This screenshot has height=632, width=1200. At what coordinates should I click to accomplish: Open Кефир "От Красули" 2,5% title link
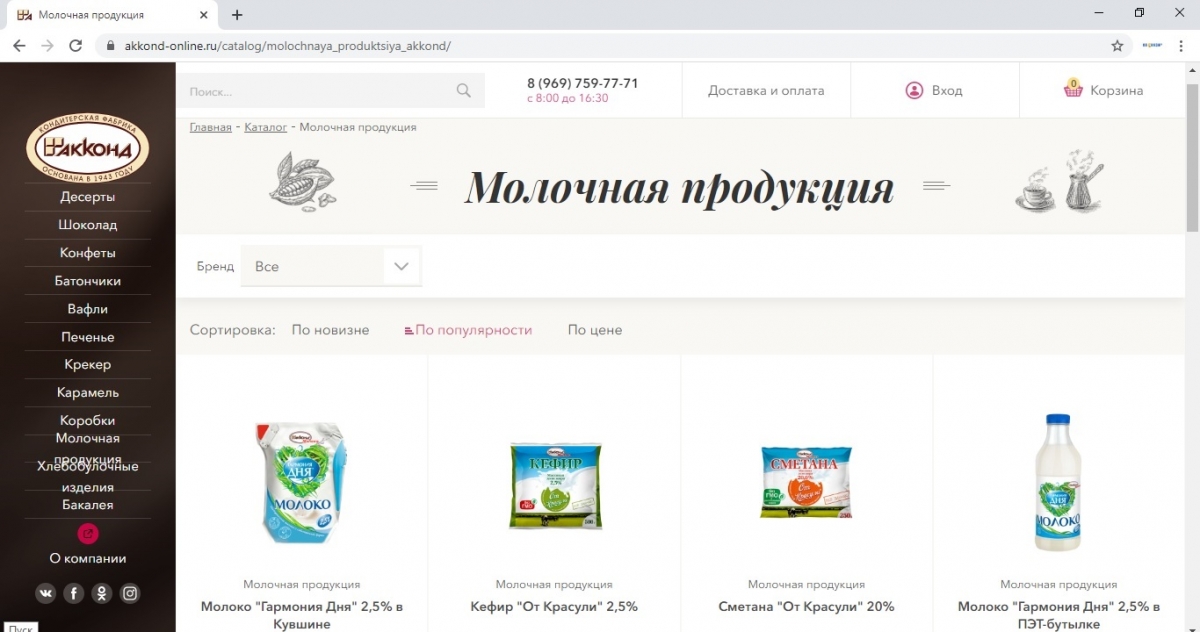pyautogui.click(x=554, y=607)
